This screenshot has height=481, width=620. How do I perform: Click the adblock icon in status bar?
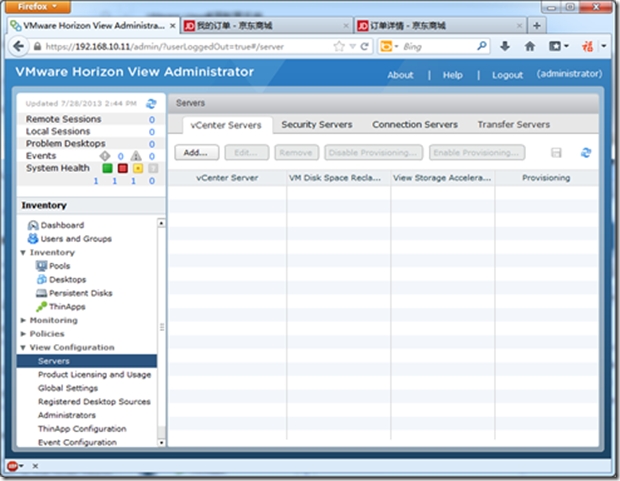coord(13,466)
